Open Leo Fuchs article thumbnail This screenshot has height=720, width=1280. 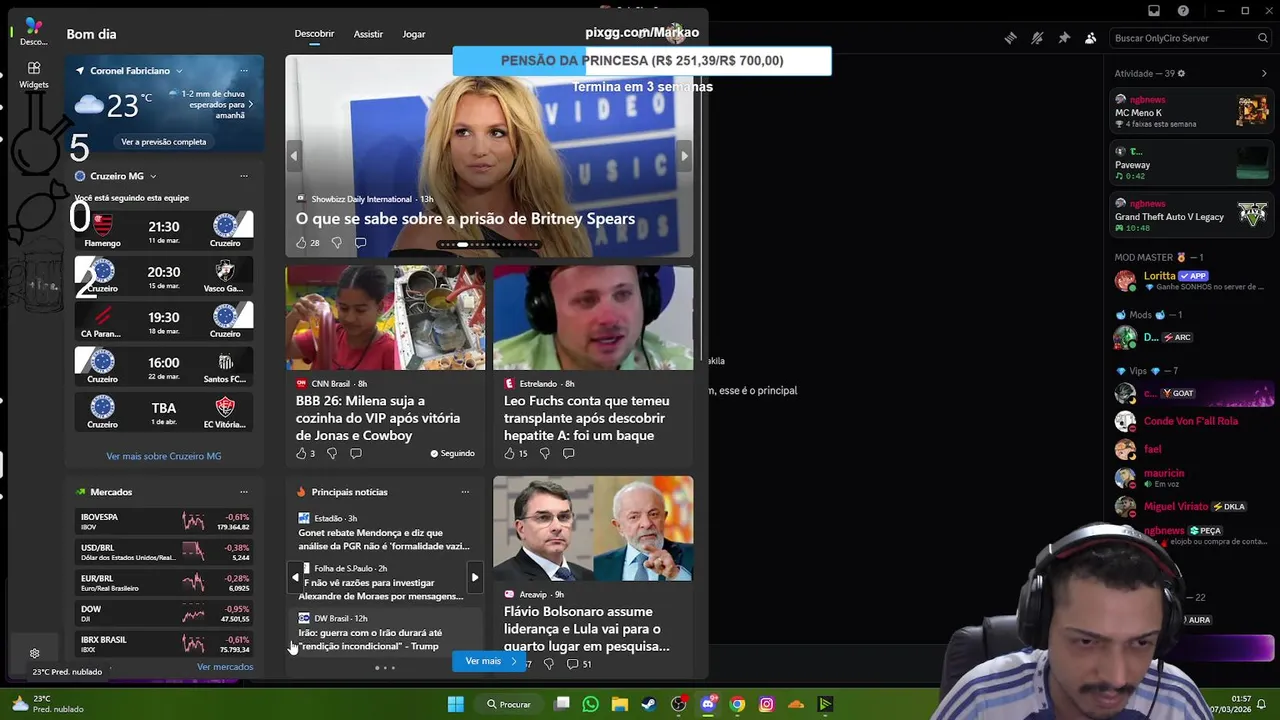593,318
